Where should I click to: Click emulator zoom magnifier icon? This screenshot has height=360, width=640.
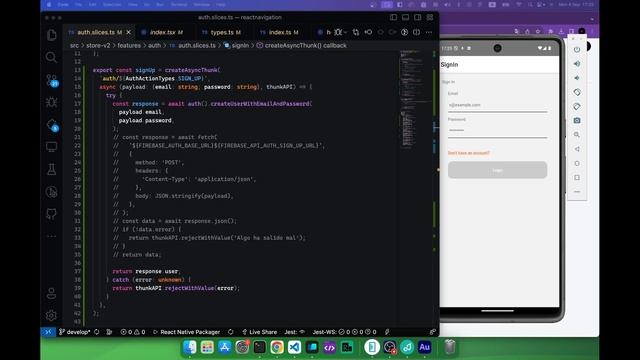577,135
